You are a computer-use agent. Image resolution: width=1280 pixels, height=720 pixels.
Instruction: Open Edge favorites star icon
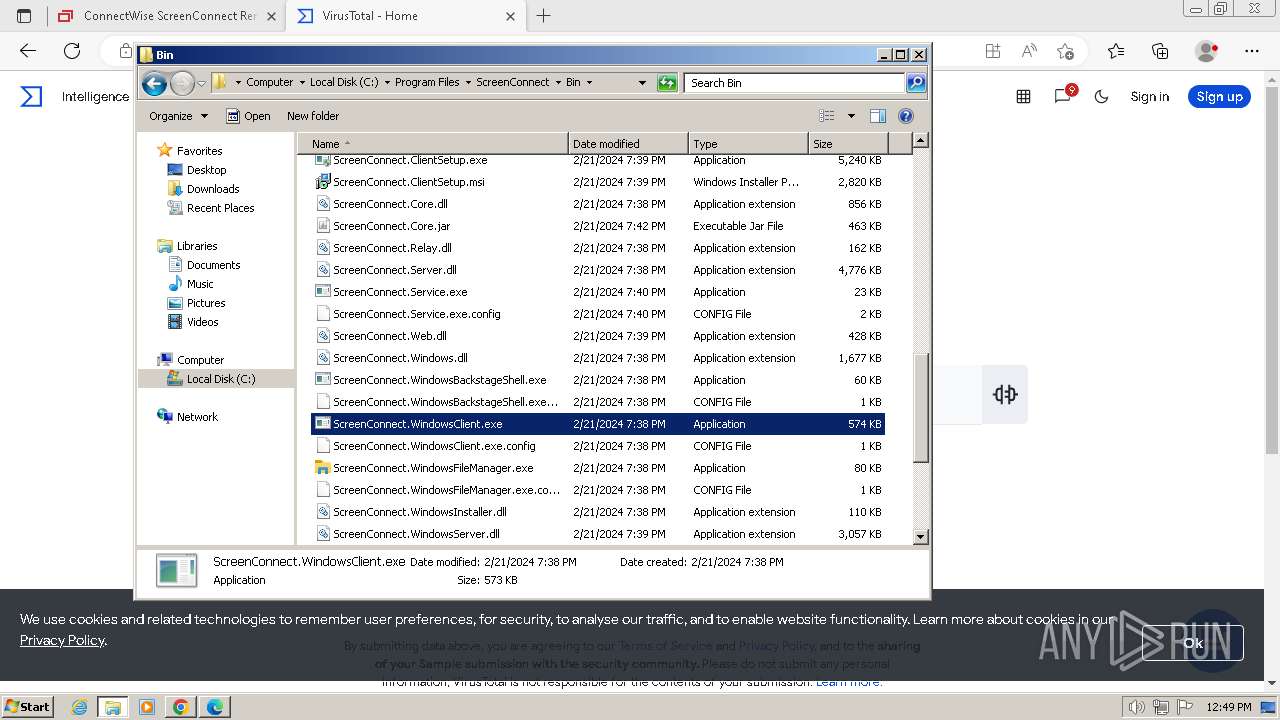point(1116,51)
